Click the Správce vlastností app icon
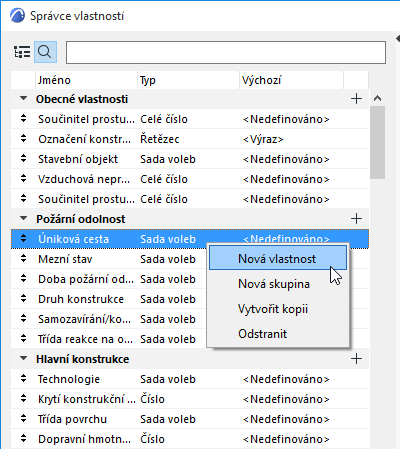The height and width of the screenshot is (449, 400). tap(17, 16)
